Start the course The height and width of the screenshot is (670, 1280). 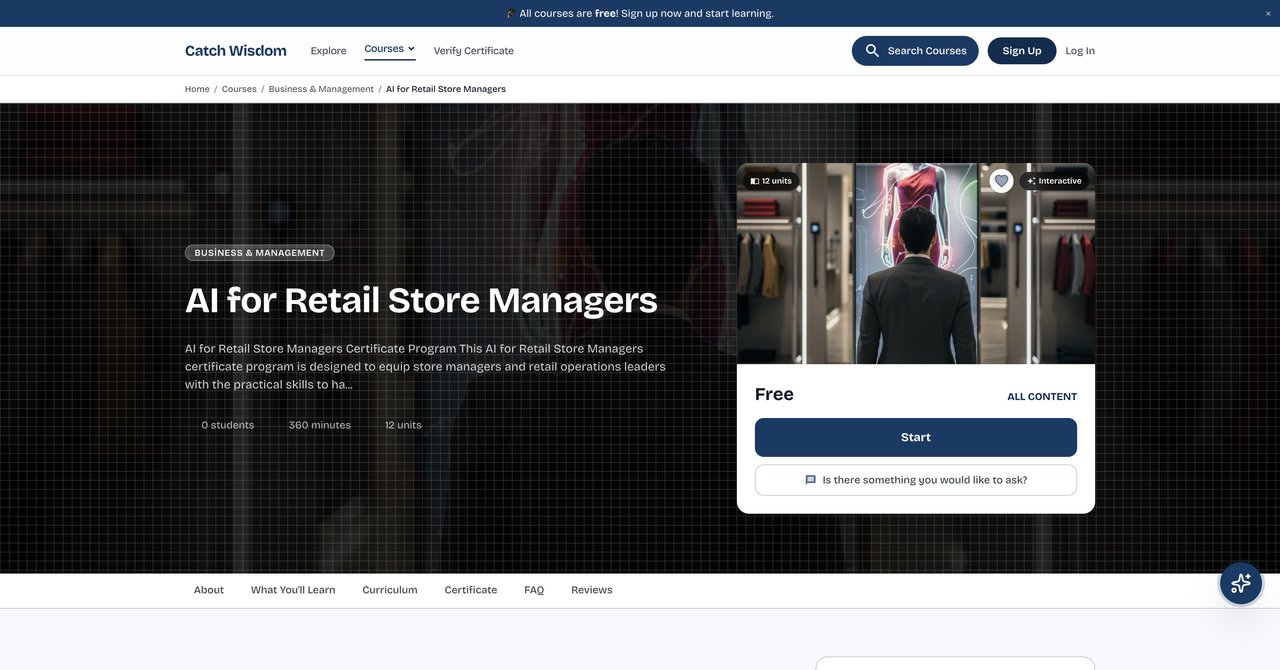click(916, 437)
